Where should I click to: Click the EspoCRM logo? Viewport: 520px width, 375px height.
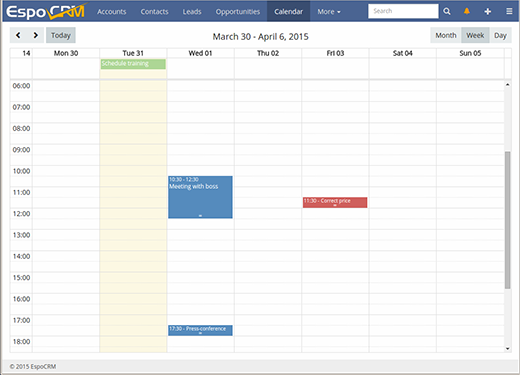pyautogui.click(x=46, y=11)
